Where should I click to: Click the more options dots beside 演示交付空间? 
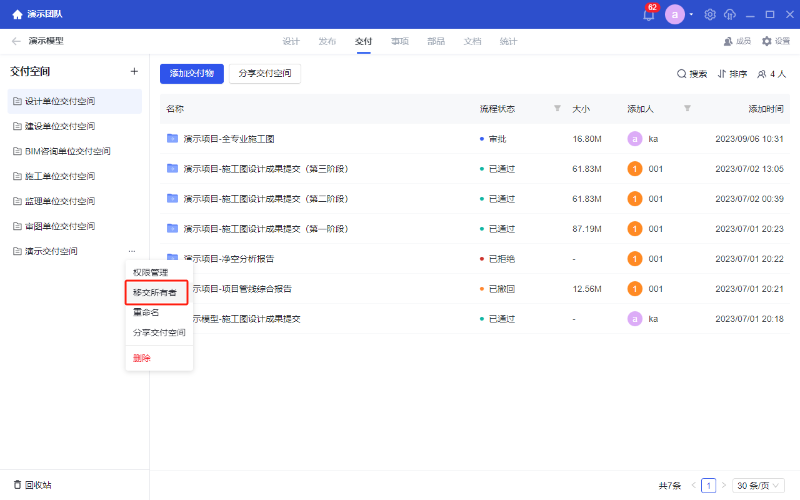pos(132,251)
